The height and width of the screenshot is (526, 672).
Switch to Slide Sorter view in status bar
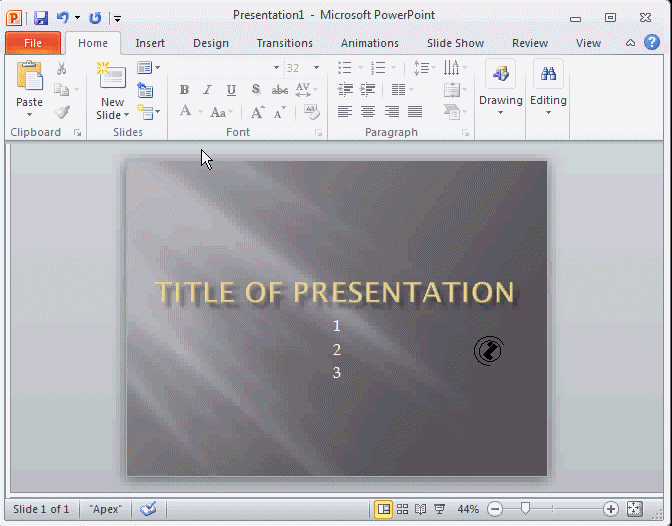(402, 509)
